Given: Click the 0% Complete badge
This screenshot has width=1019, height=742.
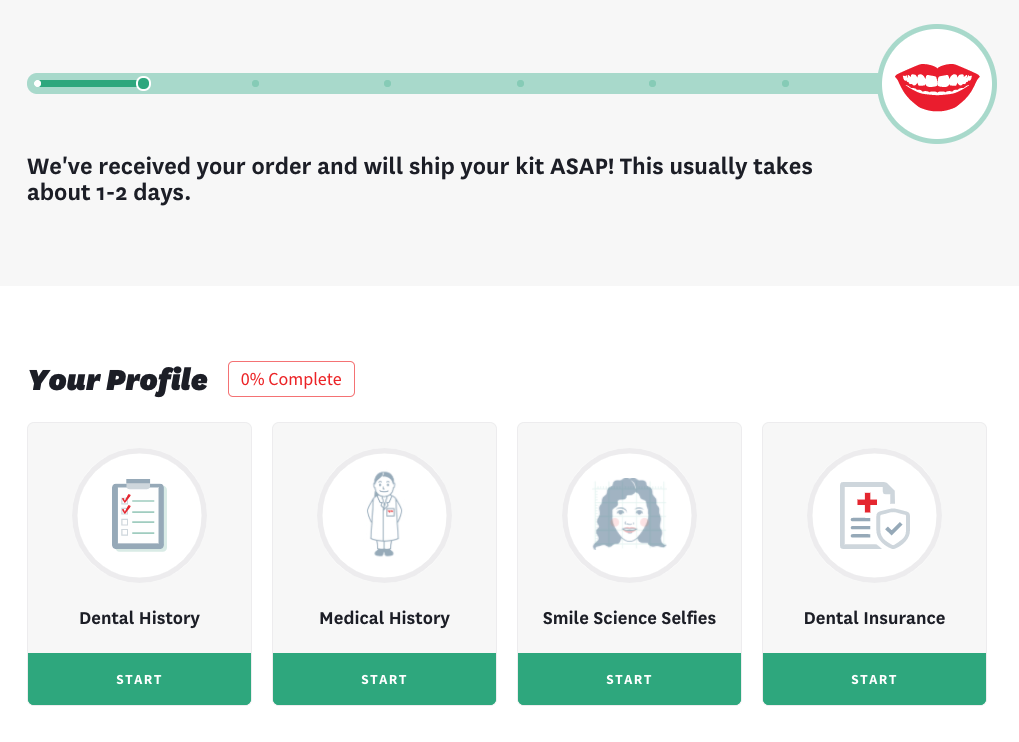Looking at the screenshot, I should click(291, 379).
